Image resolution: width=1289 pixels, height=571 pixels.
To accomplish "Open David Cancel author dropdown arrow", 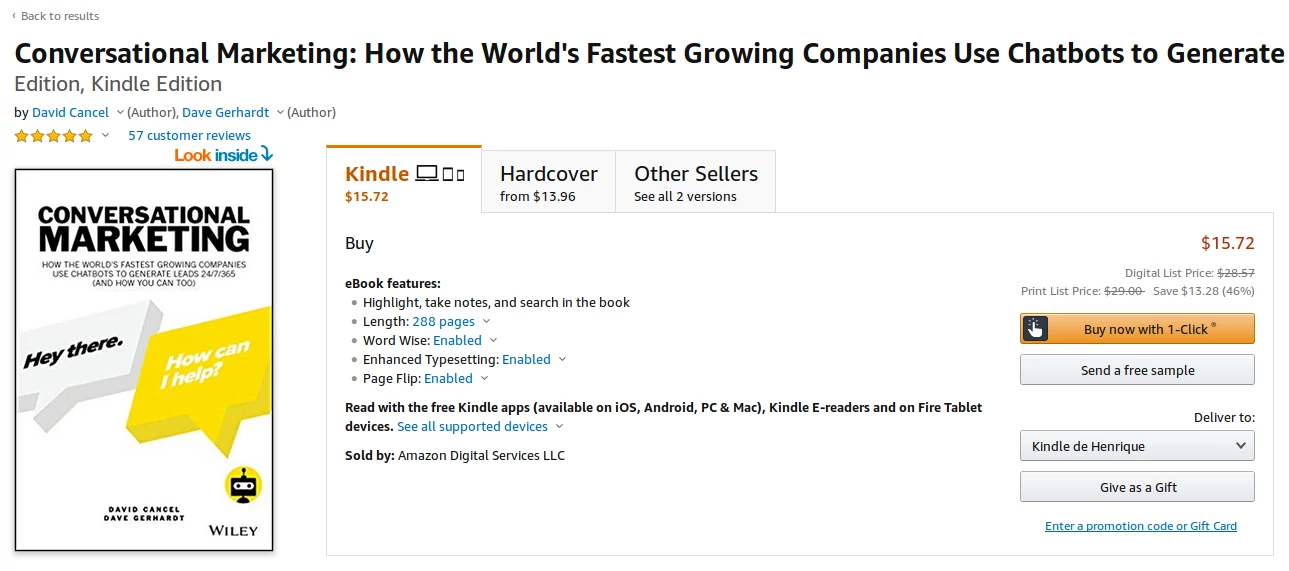I will (x=120, y=112).
